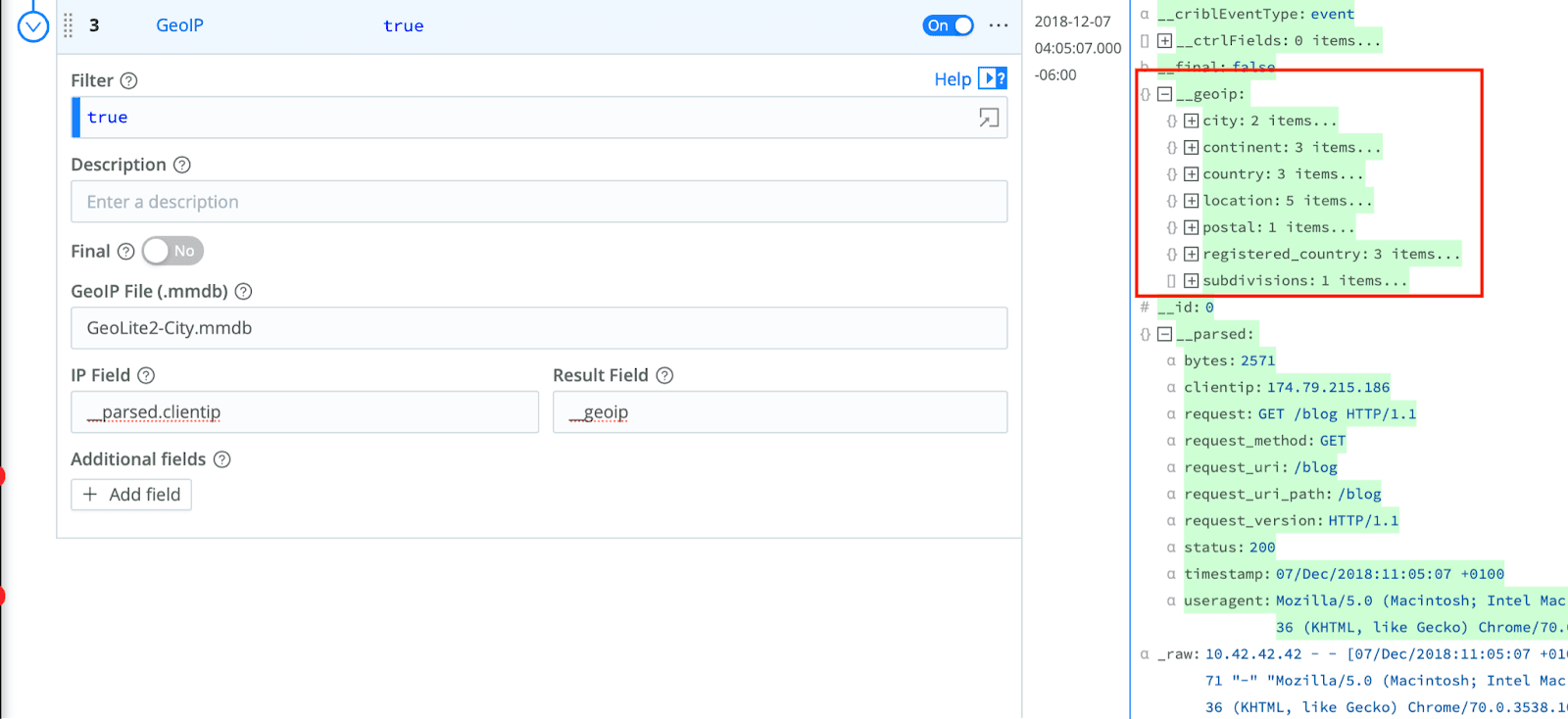Click the IP Field input box
This screenshot has width=1568, height=719.
pyautogui.click(x=305, y=412)
